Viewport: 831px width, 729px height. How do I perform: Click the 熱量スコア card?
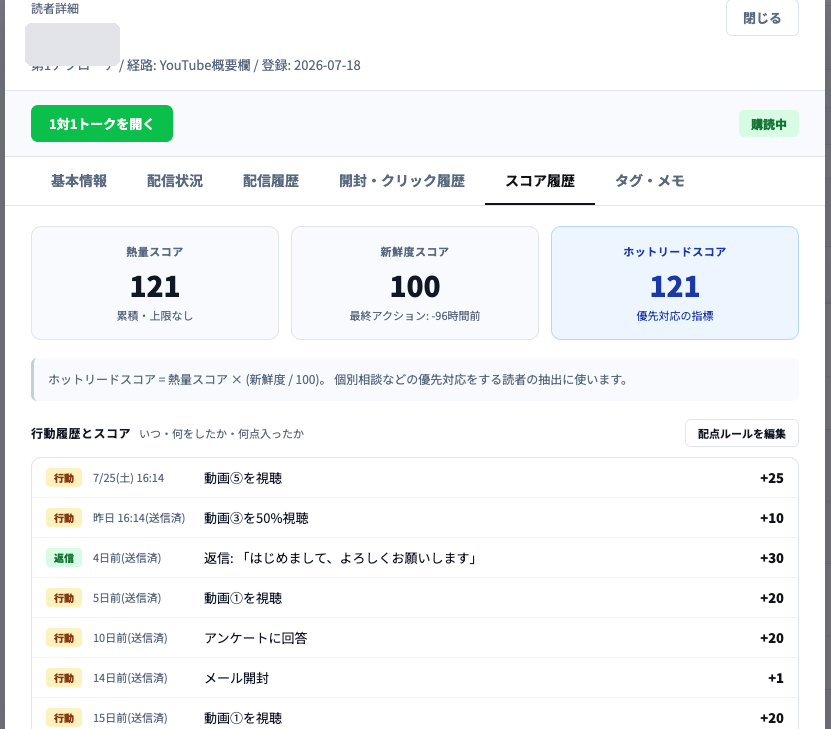tap(155, 283)
